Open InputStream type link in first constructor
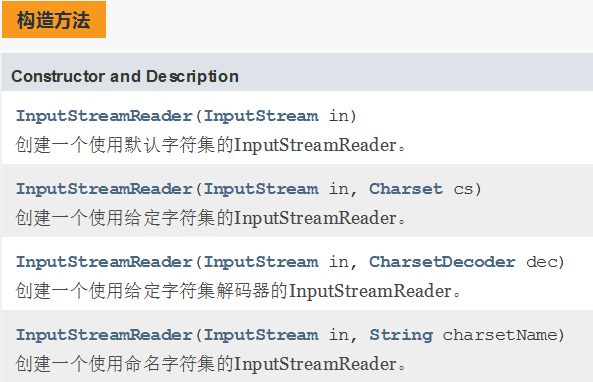The image size is (593, 382). (261, 116)
